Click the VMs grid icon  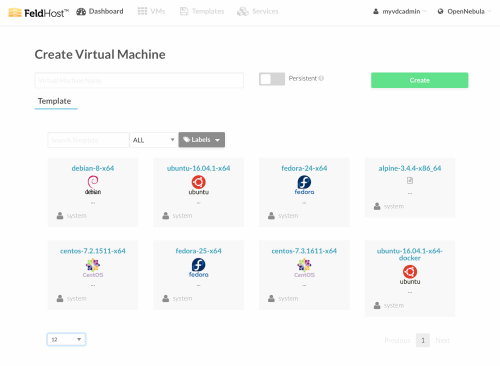[142, 11]
